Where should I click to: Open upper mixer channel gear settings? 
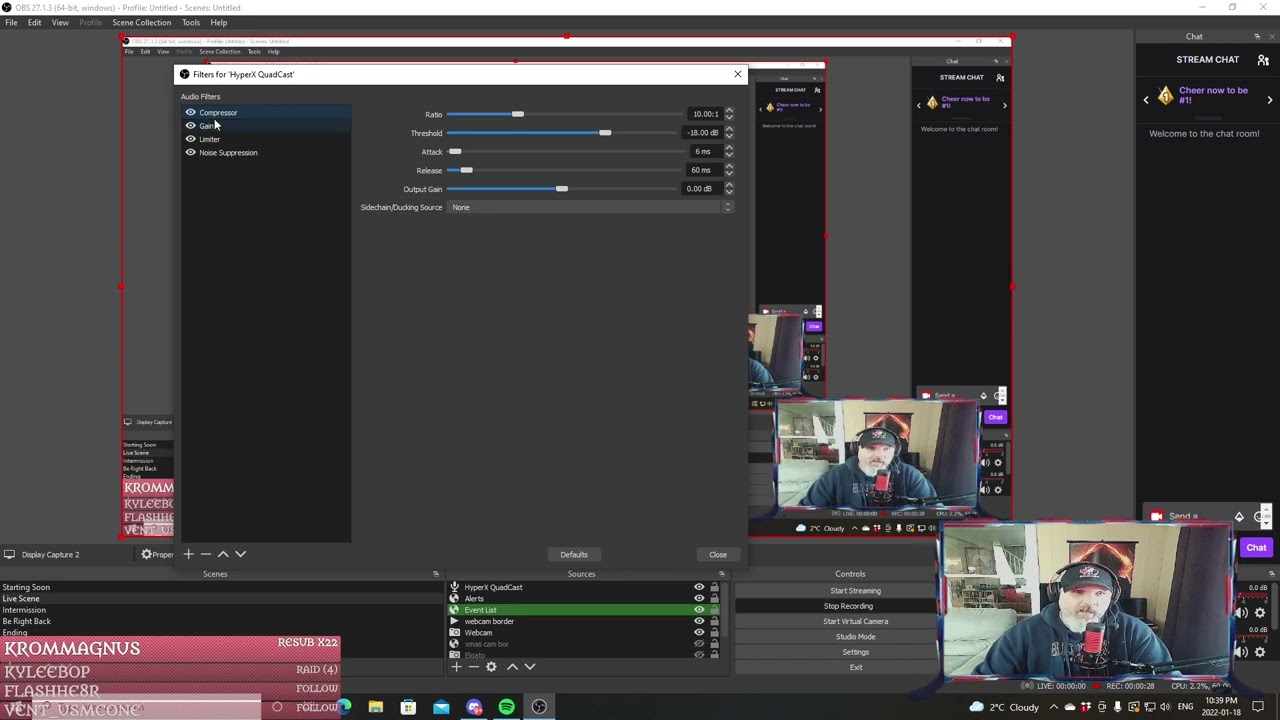point(1259,613)
